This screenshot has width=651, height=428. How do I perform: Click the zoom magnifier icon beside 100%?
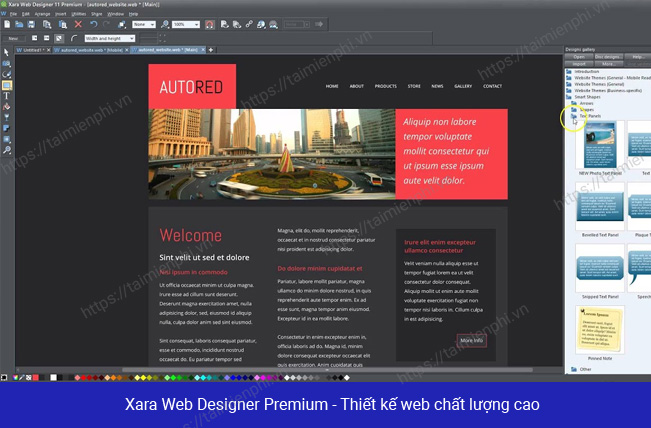point(165,24)
